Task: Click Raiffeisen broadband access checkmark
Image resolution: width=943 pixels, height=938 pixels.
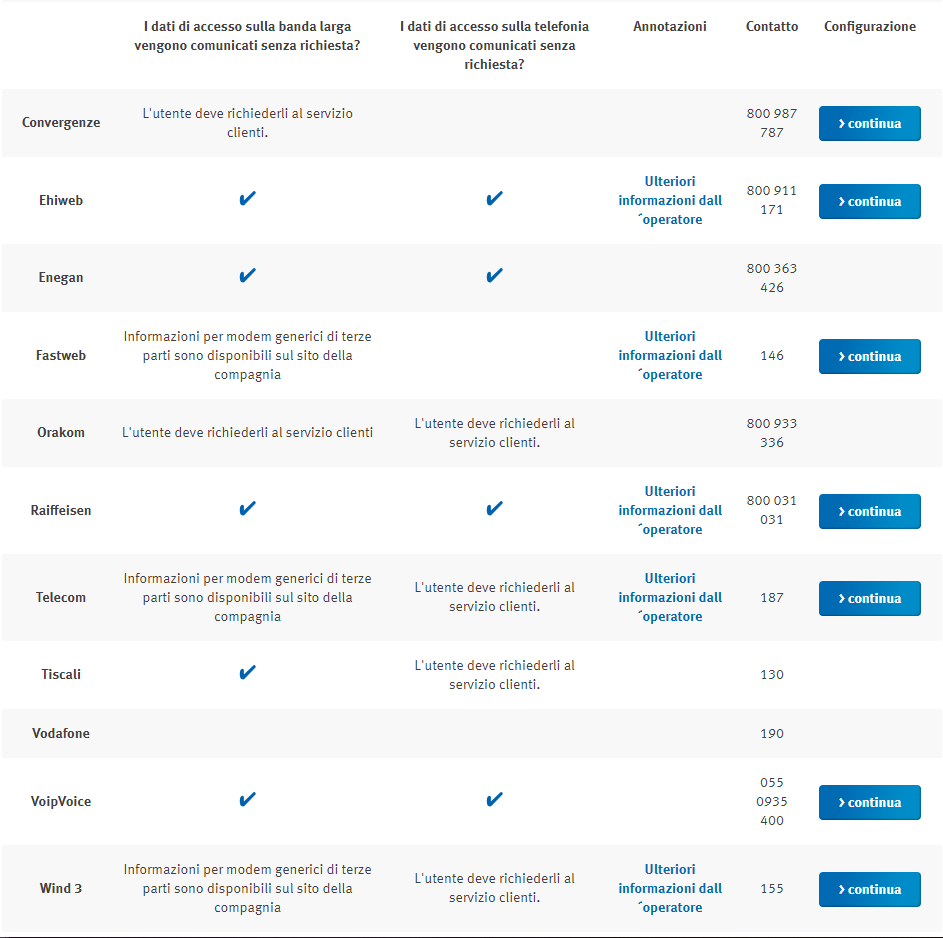Action: [248, 509]
